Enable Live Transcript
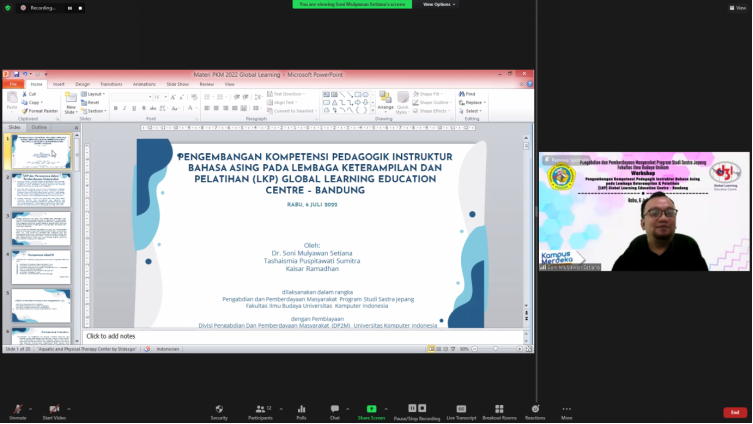 click(461, 412)
